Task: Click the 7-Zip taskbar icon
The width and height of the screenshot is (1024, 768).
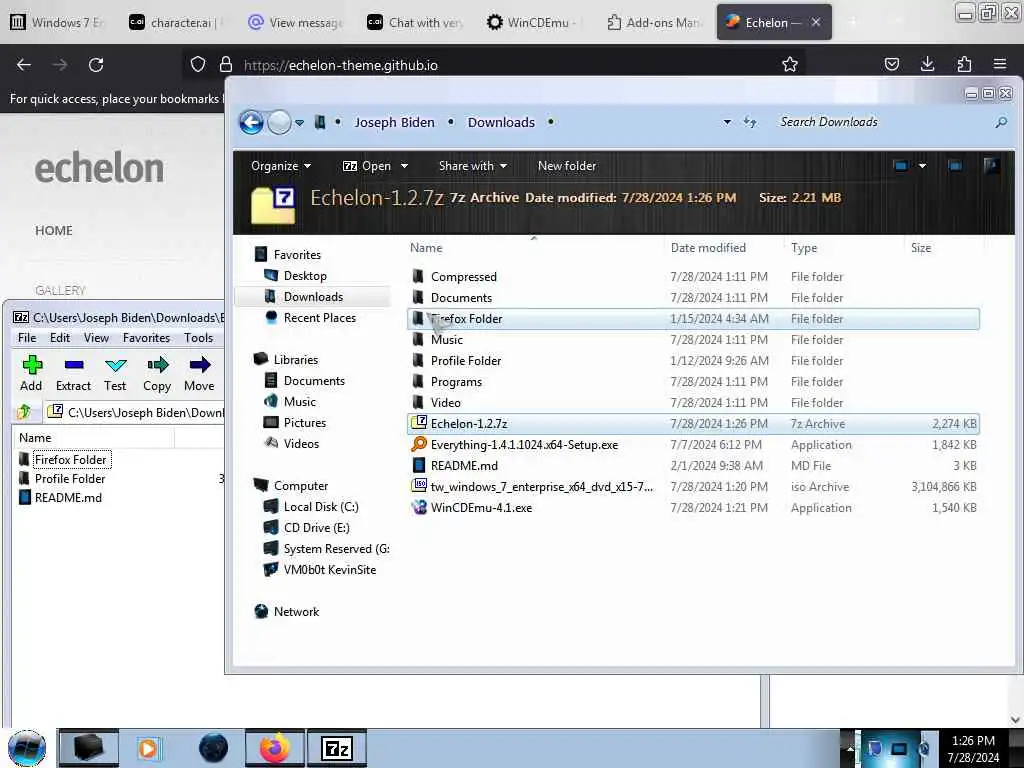Action: (337, 748)
